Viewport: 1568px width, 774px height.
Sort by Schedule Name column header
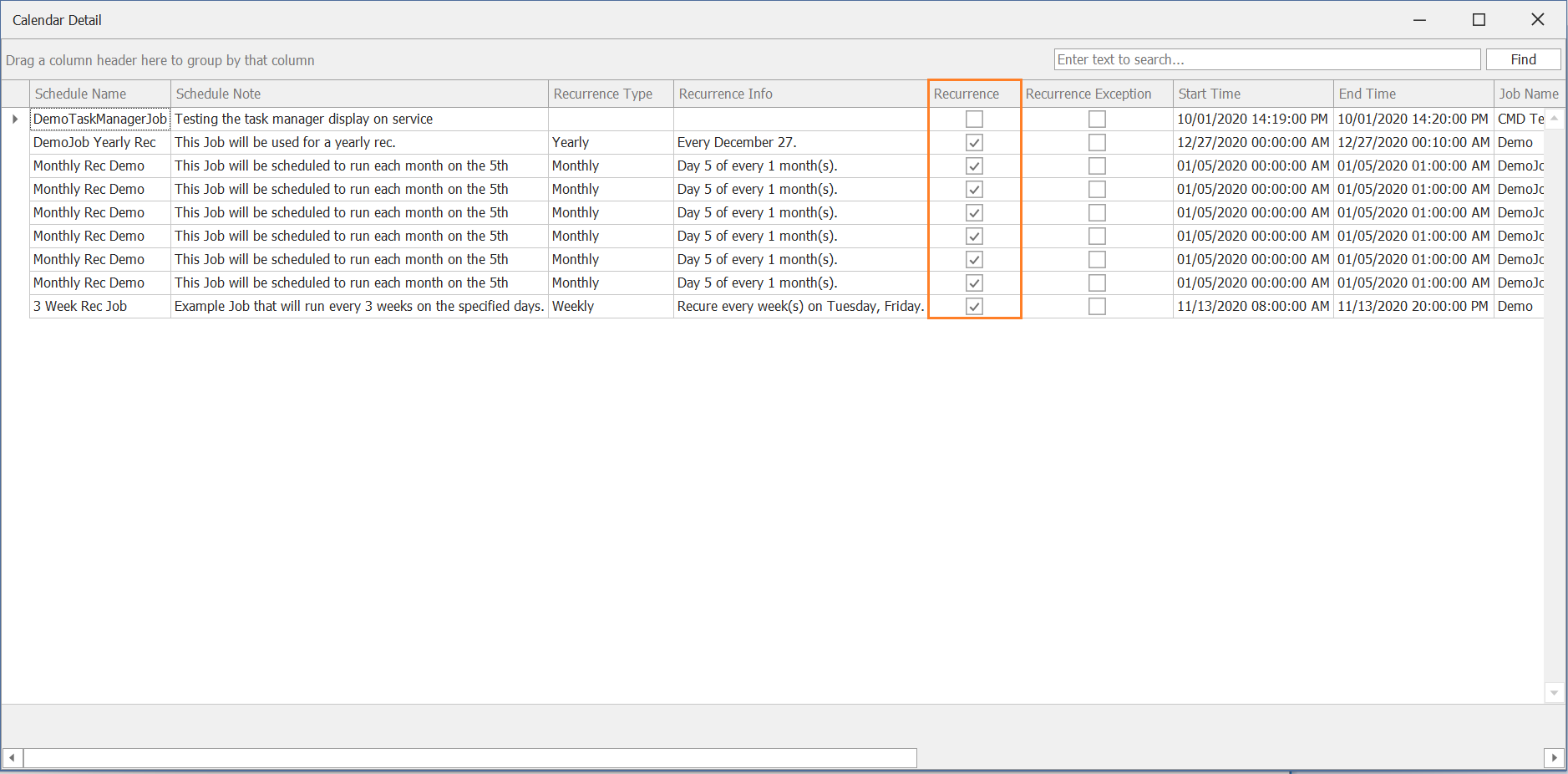(x=100, y=94)
